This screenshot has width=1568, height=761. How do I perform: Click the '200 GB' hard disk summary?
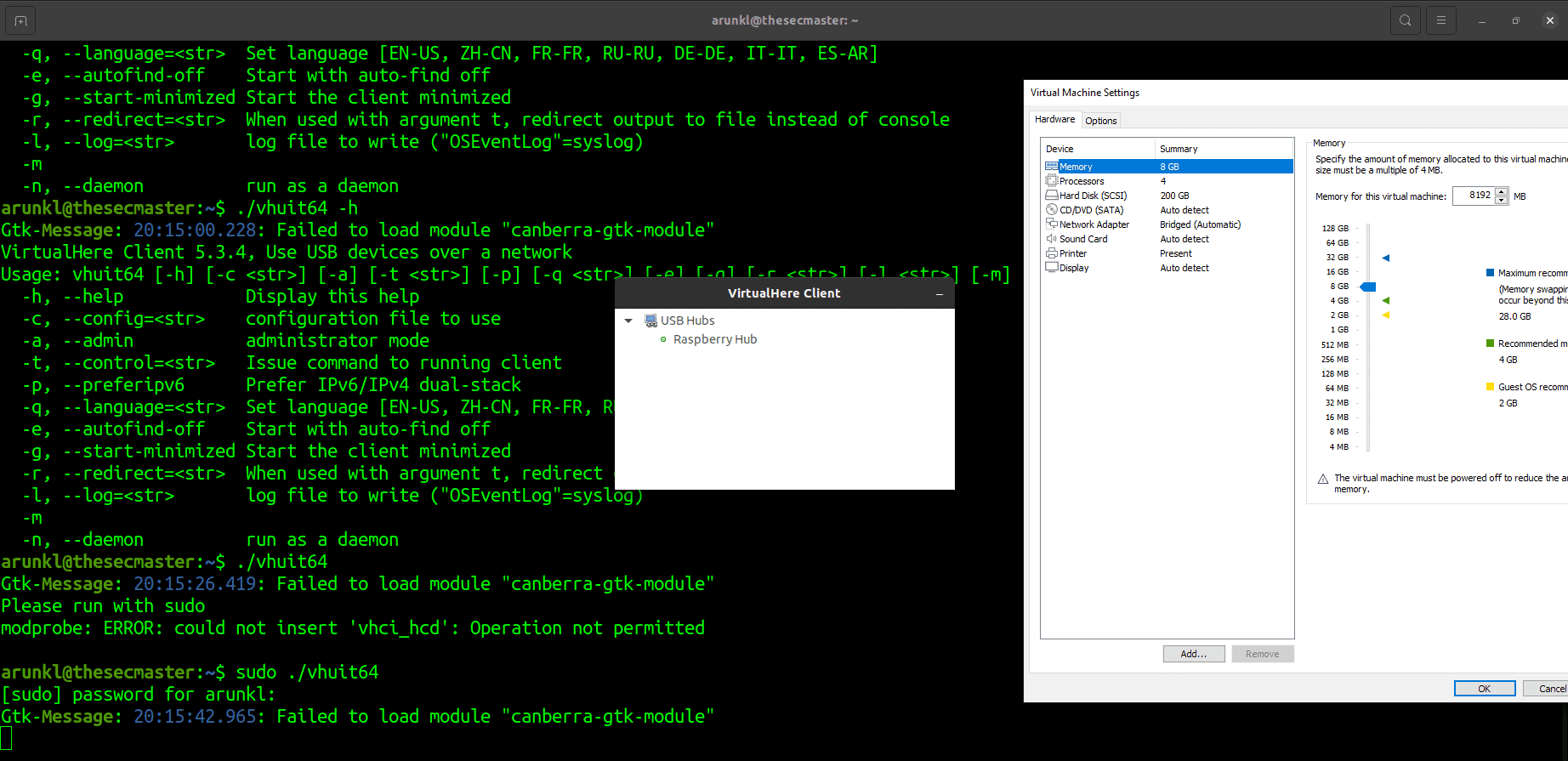click(x=1175, y=196)
